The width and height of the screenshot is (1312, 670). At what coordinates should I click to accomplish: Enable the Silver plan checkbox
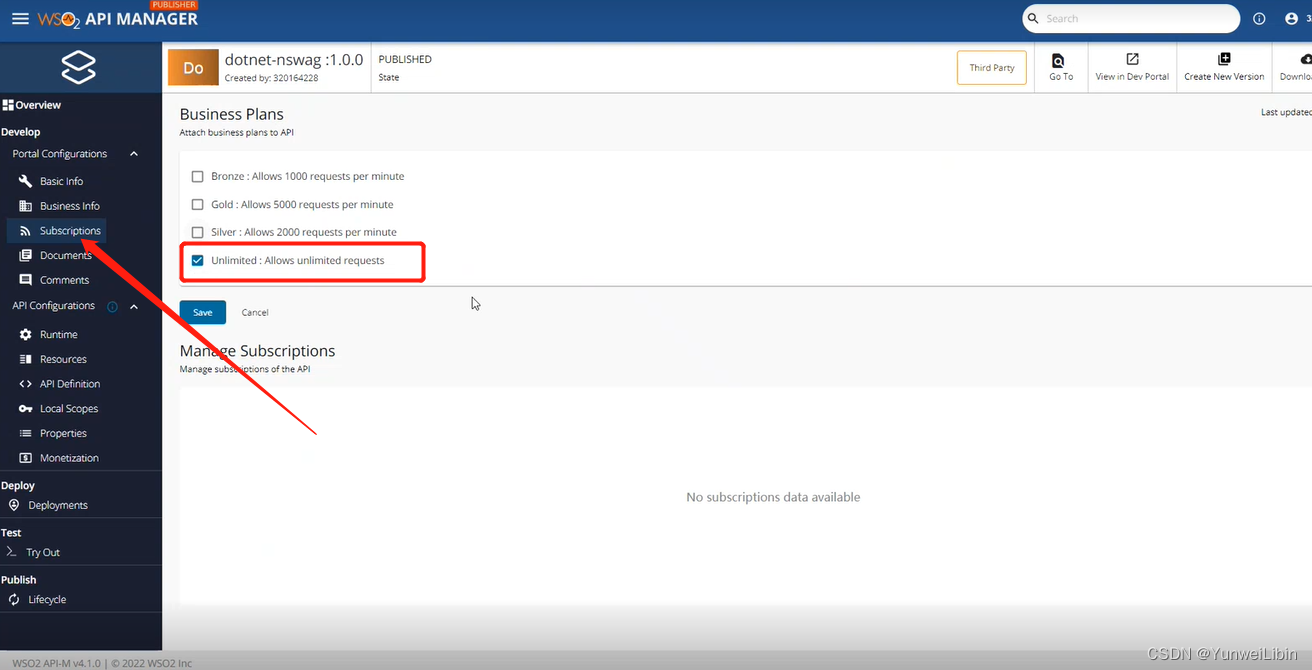click(x=198, y=232)
